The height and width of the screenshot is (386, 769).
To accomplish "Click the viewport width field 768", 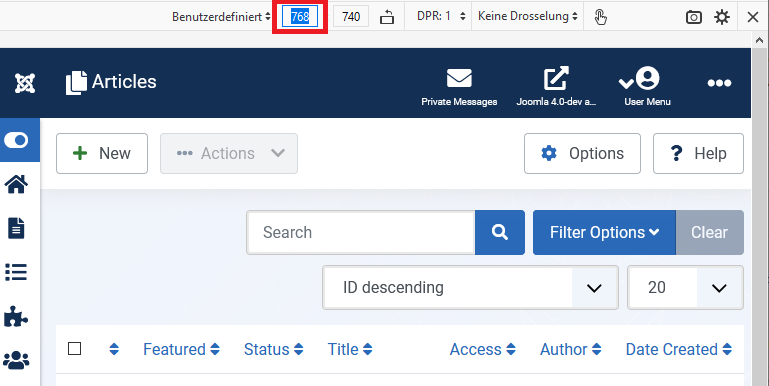I will coord(300,17).
